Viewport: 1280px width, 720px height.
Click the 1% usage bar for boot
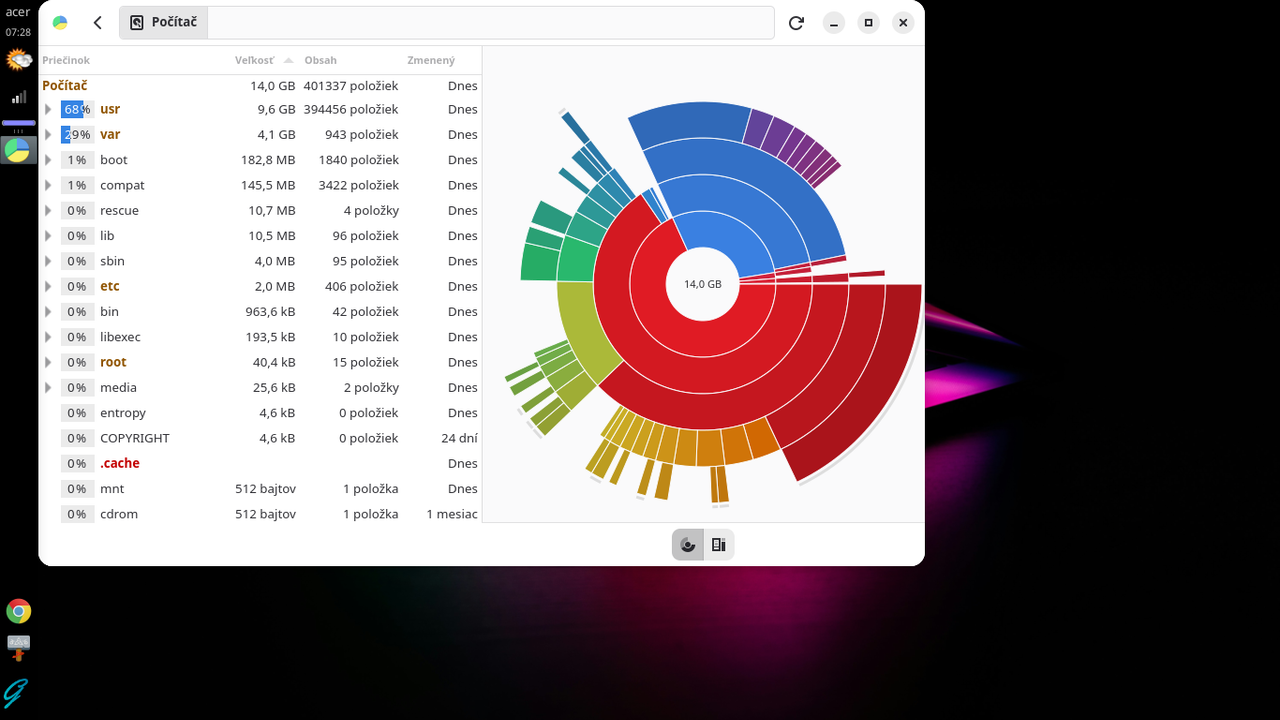[x=77, y=160]
